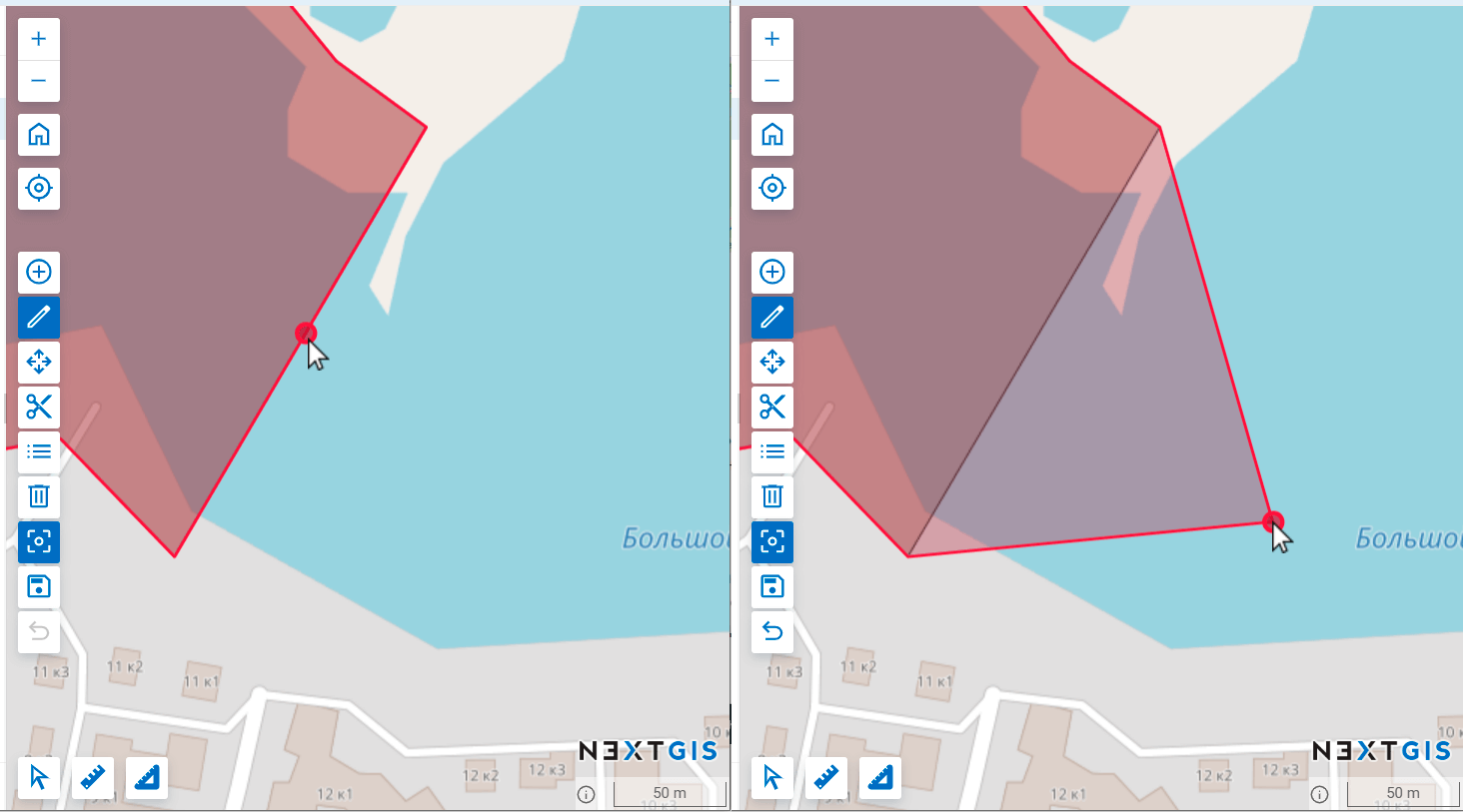Click the home extent button in left map

39,135
